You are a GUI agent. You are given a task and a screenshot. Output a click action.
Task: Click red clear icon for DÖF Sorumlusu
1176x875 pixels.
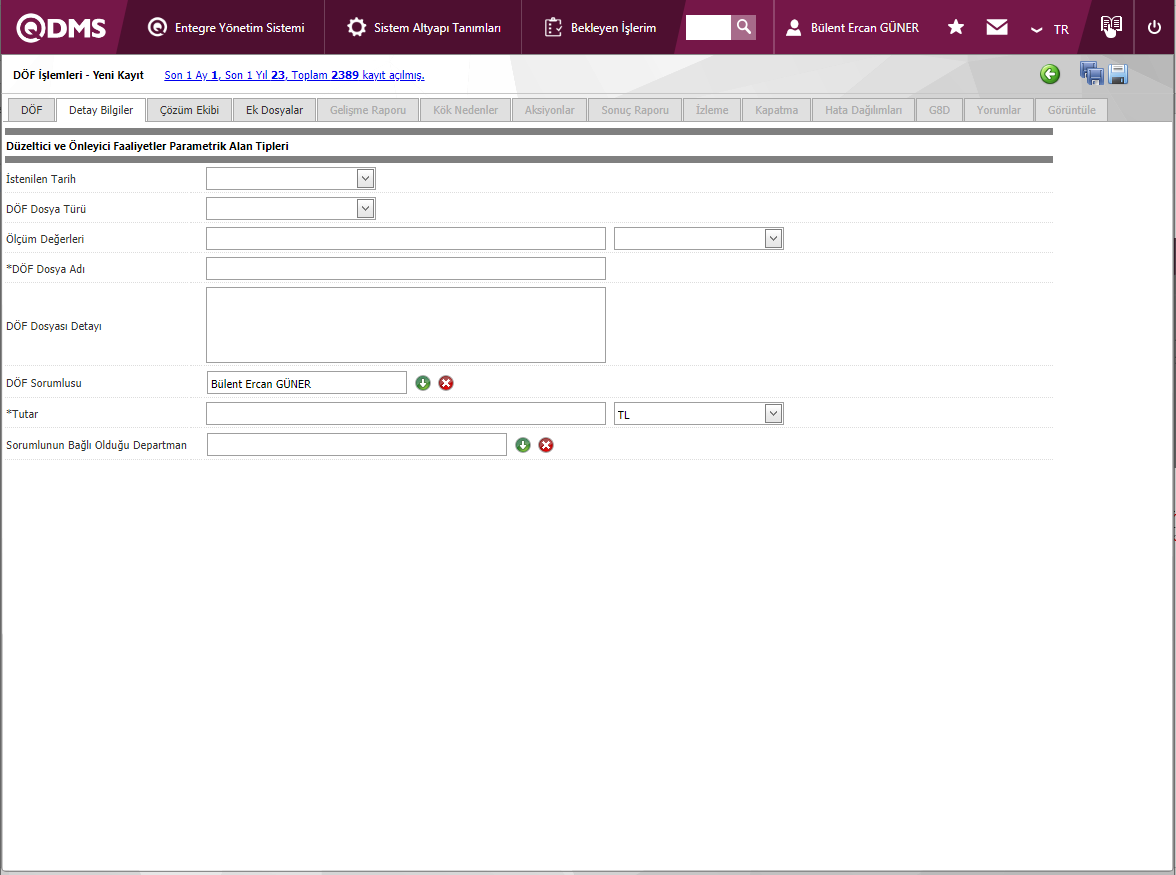[446, 383]
